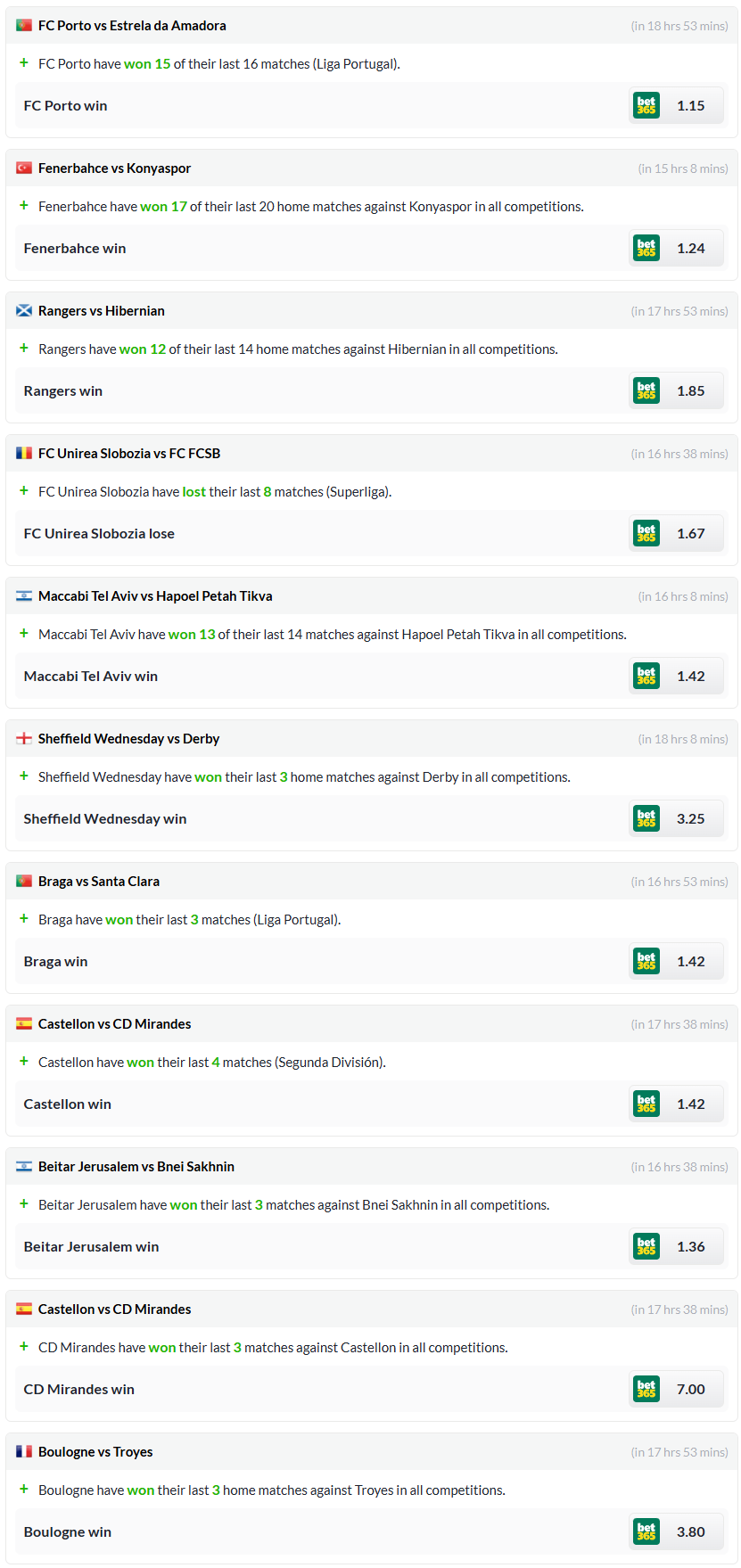Click the 'Rangers win' bet label
741x1568 pixels.
click(63, 390)
